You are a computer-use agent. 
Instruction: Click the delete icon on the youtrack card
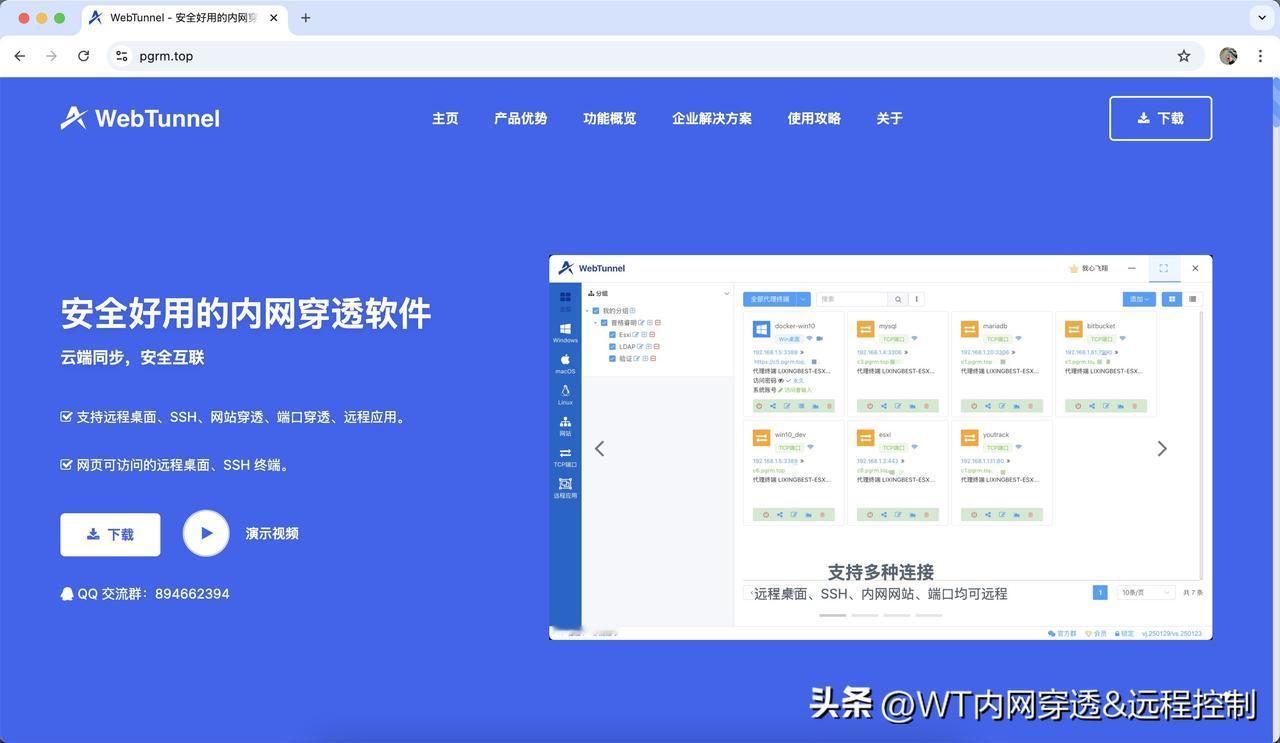[1030, 515]
